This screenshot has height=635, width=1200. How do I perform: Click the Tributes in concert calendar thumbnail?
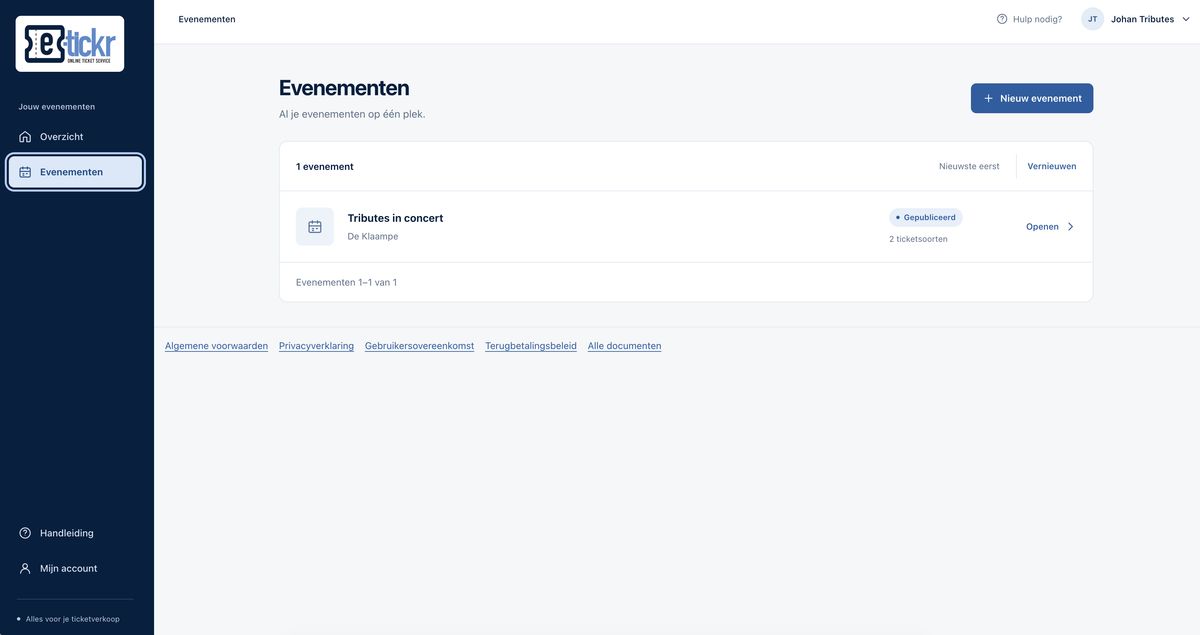pyautogui.click(x=315, y=227)
